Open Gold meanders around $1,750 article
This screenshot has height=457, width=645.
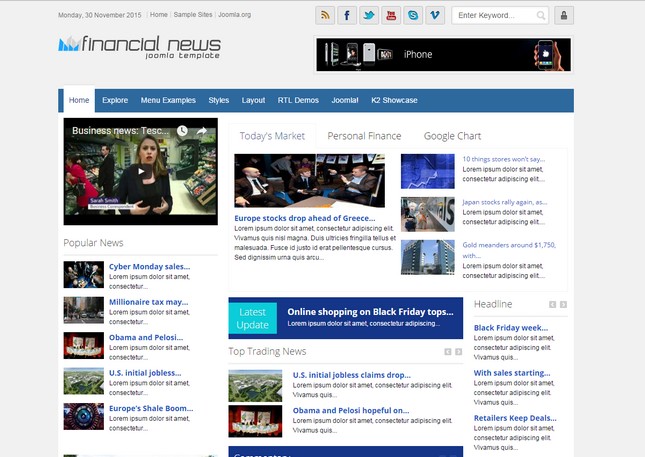click(x=509, y=250)
